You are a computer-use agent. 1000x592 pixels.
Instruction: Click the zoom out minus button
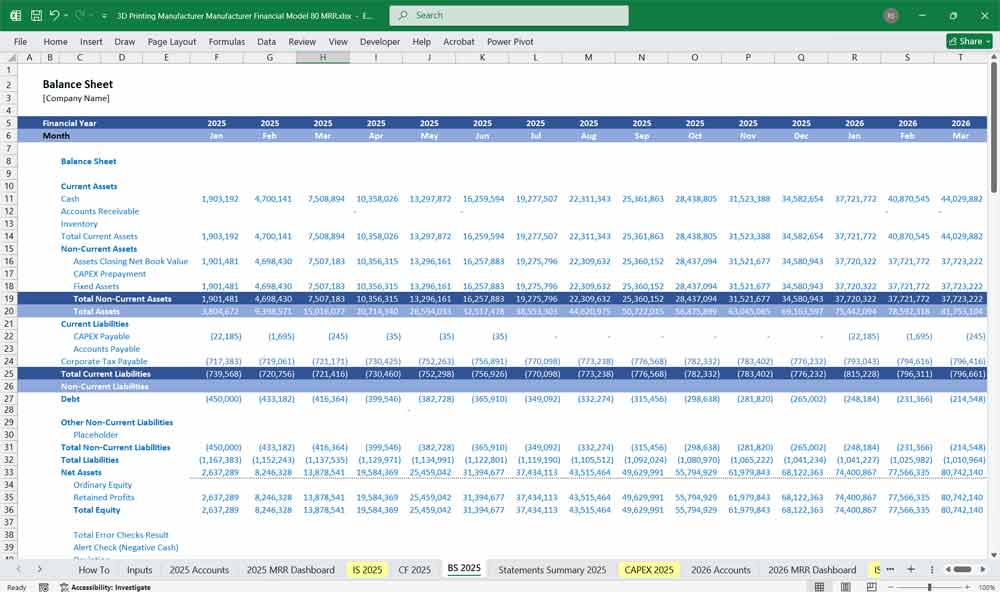click(890, 587)
